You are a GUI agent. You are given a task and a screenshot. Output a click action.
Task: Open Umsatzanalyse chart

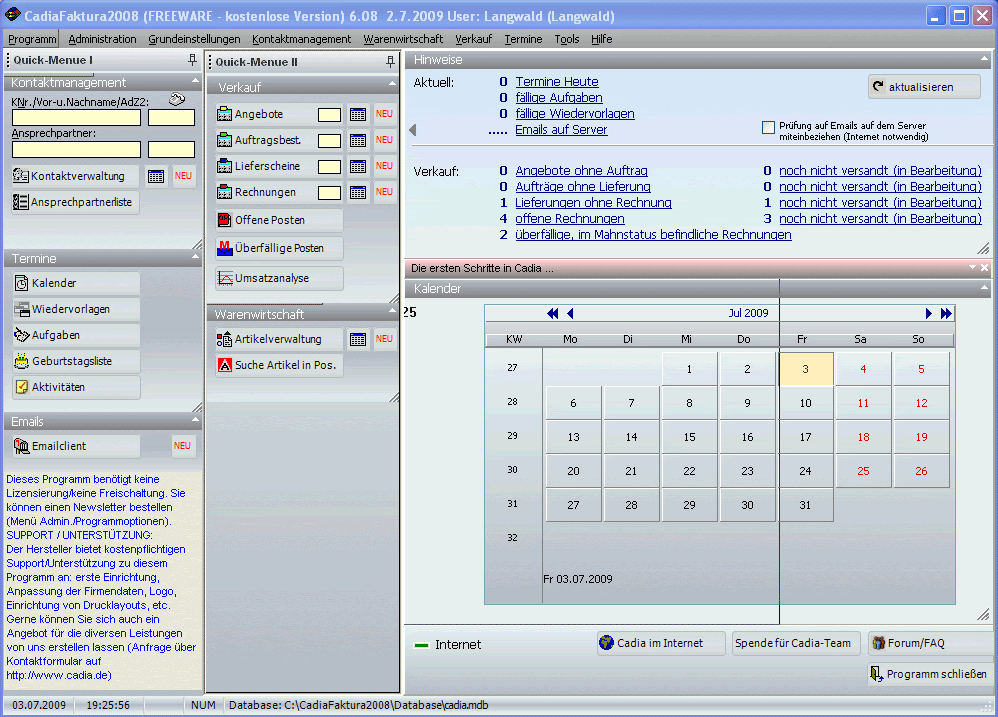coord(279,278)
